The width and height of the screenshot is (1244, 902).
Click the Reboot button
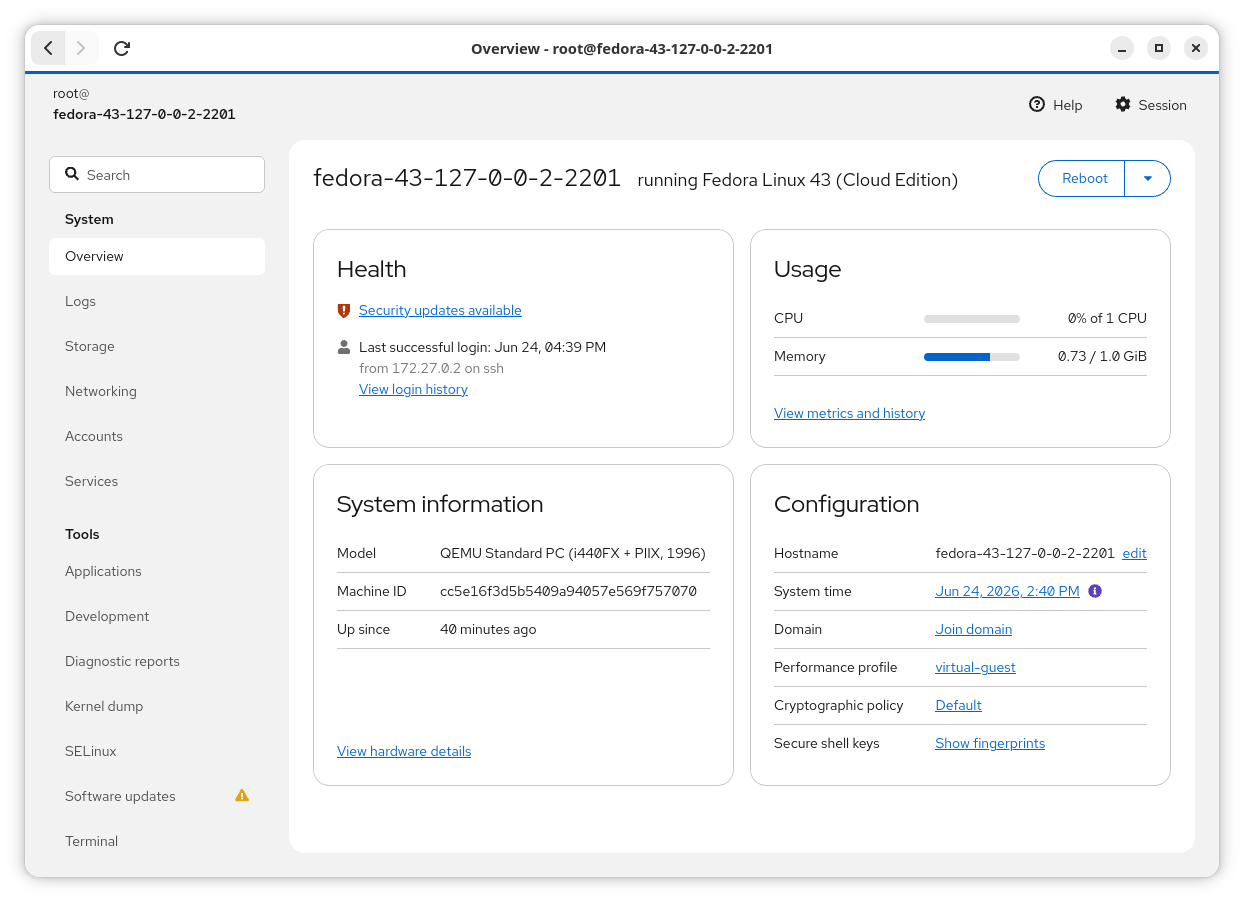point(1082,179)
